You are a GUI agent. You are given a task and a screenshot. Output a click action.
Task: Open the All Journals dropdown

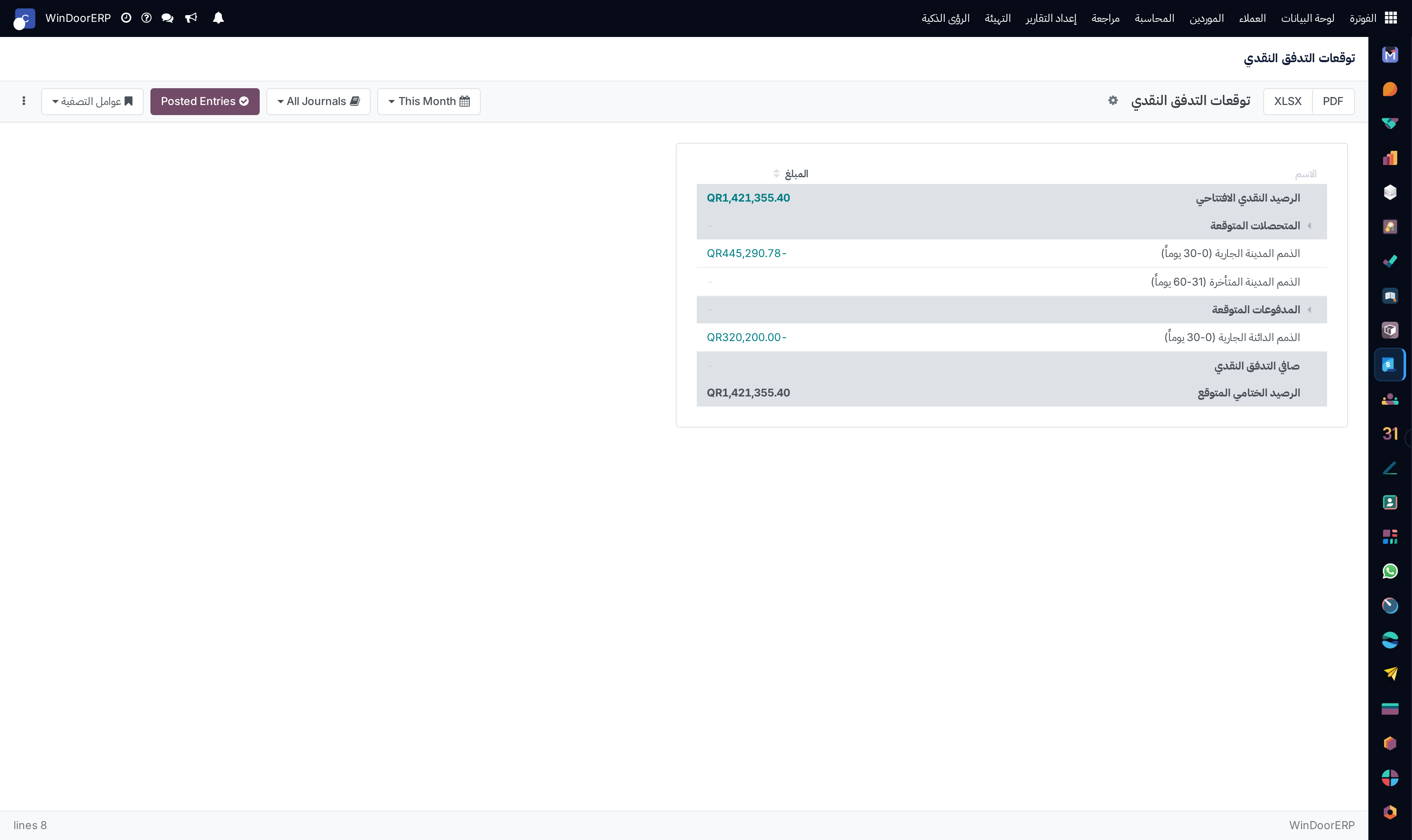pyautogui.click(x=318, y=101)
